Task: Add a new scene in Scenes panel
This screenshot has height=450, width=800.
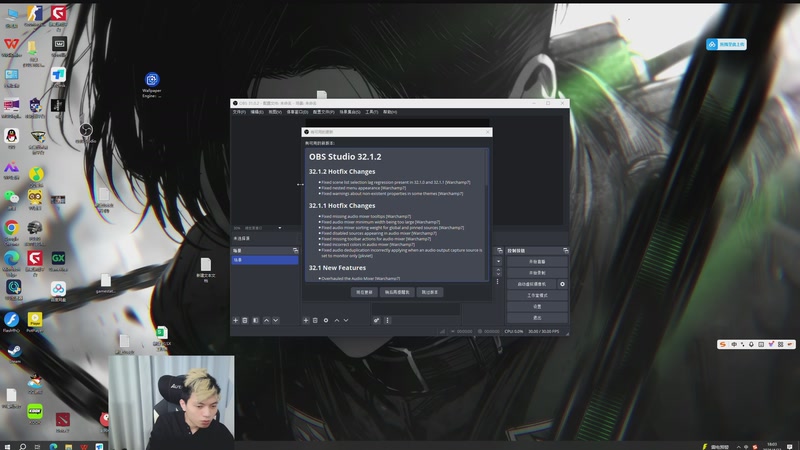Action: (235, 320)
